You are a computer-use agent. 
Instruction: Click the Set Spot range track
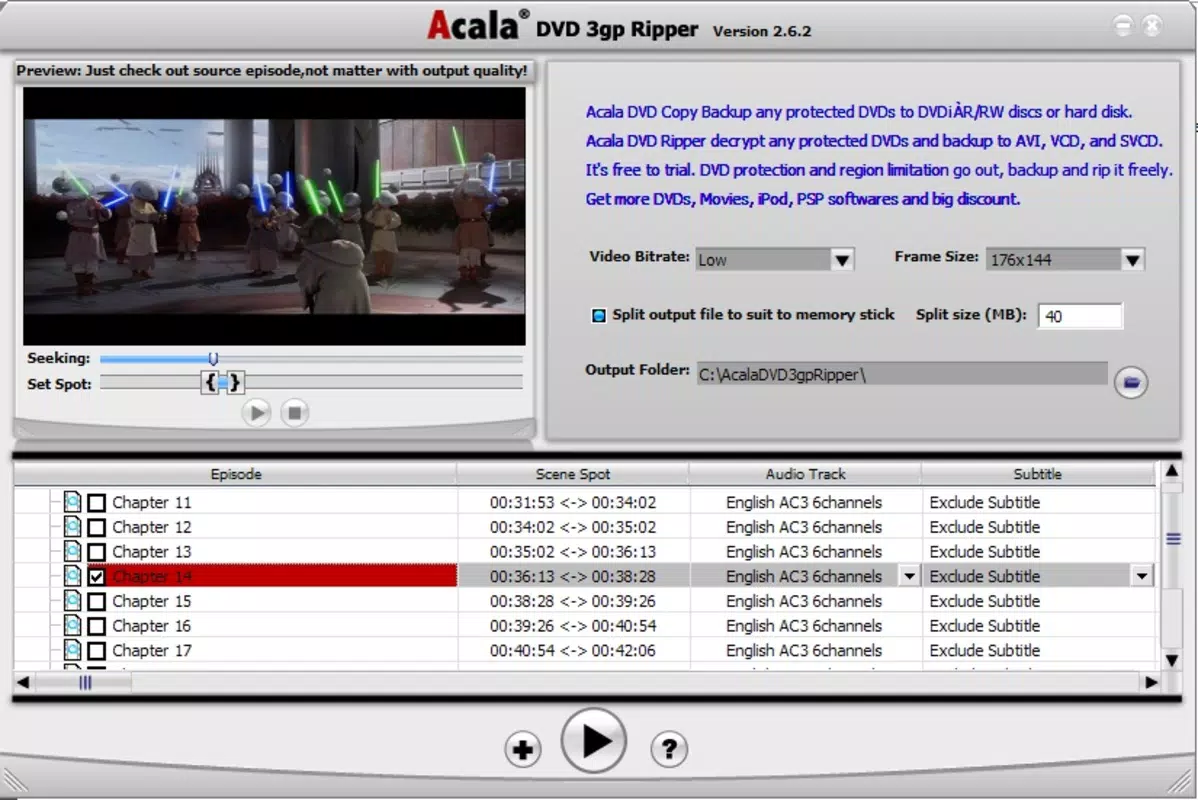point(311,382)
